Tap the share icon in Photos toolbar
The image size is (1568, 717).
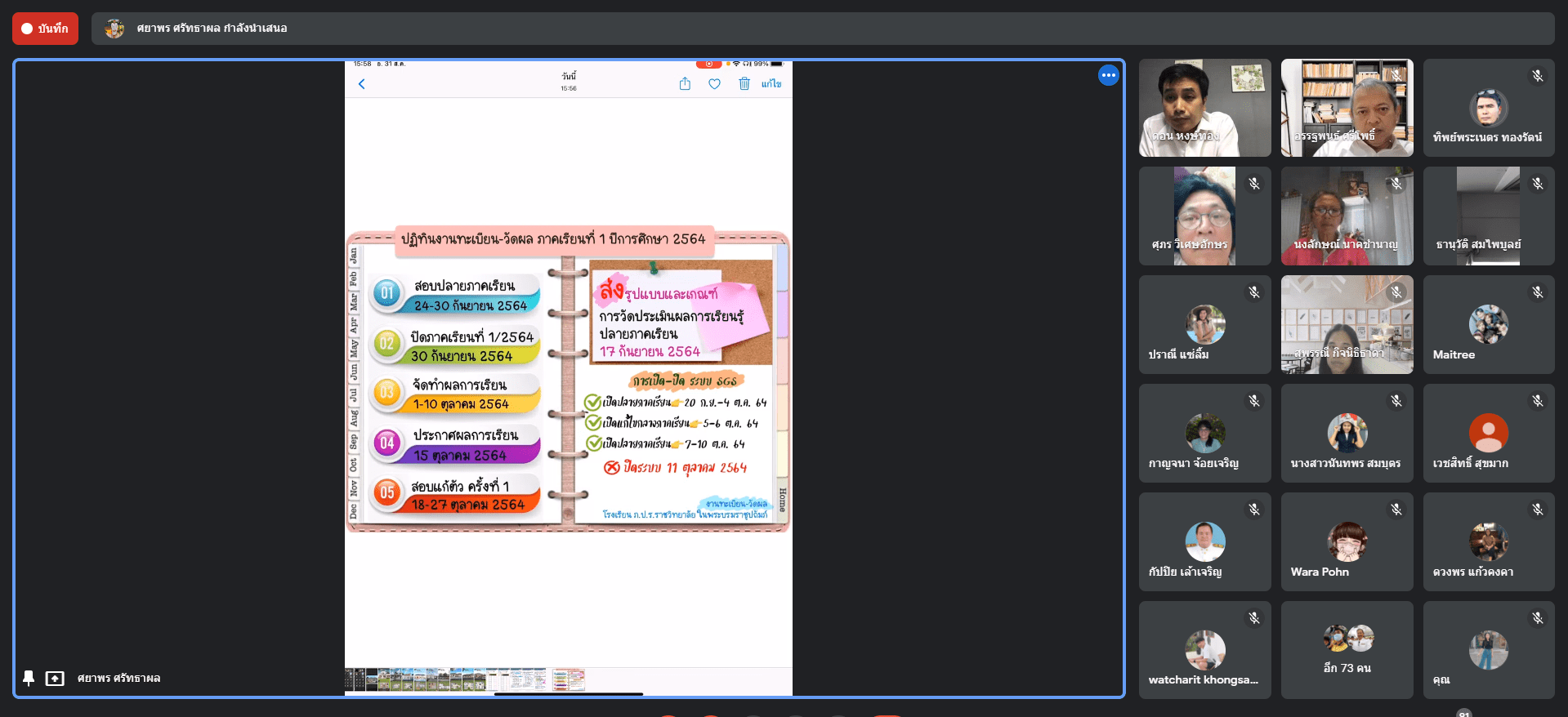coord(685,84)
